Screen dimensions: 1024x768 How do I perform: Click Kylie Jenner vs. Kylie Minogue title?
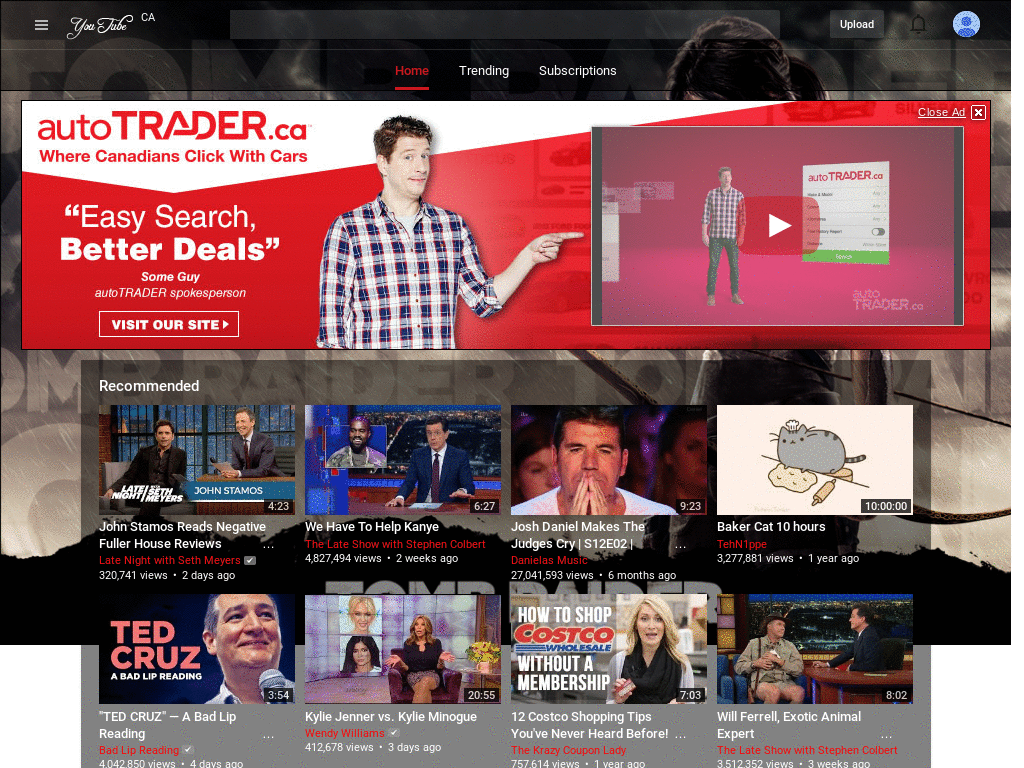pos(391,716)
